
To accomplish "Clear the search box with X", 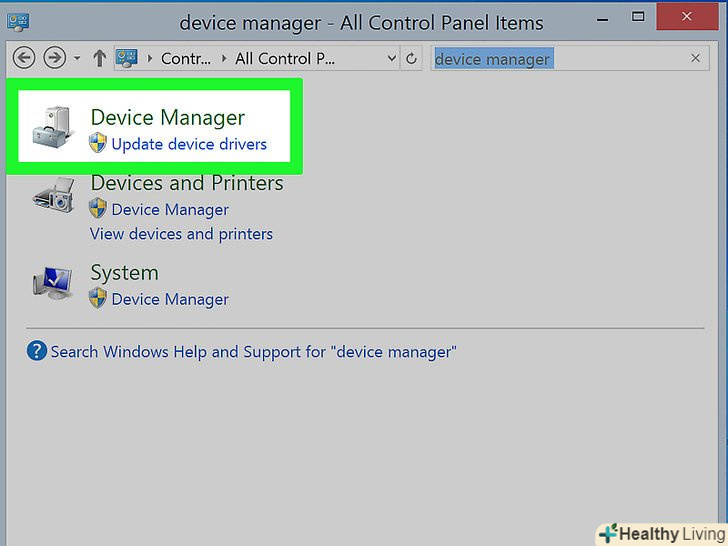I will click(696, 59).
